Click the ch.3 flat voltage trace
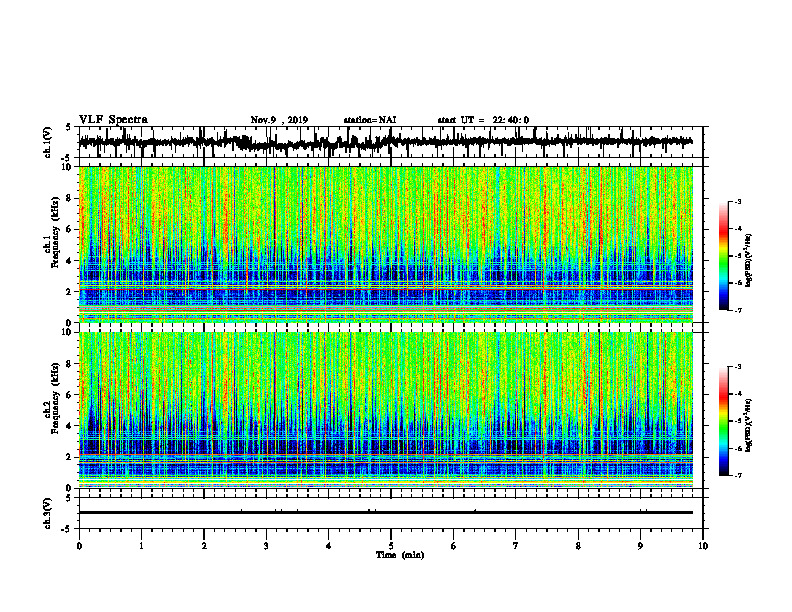This screenshot has width=792, height=612. pos(386,513)
